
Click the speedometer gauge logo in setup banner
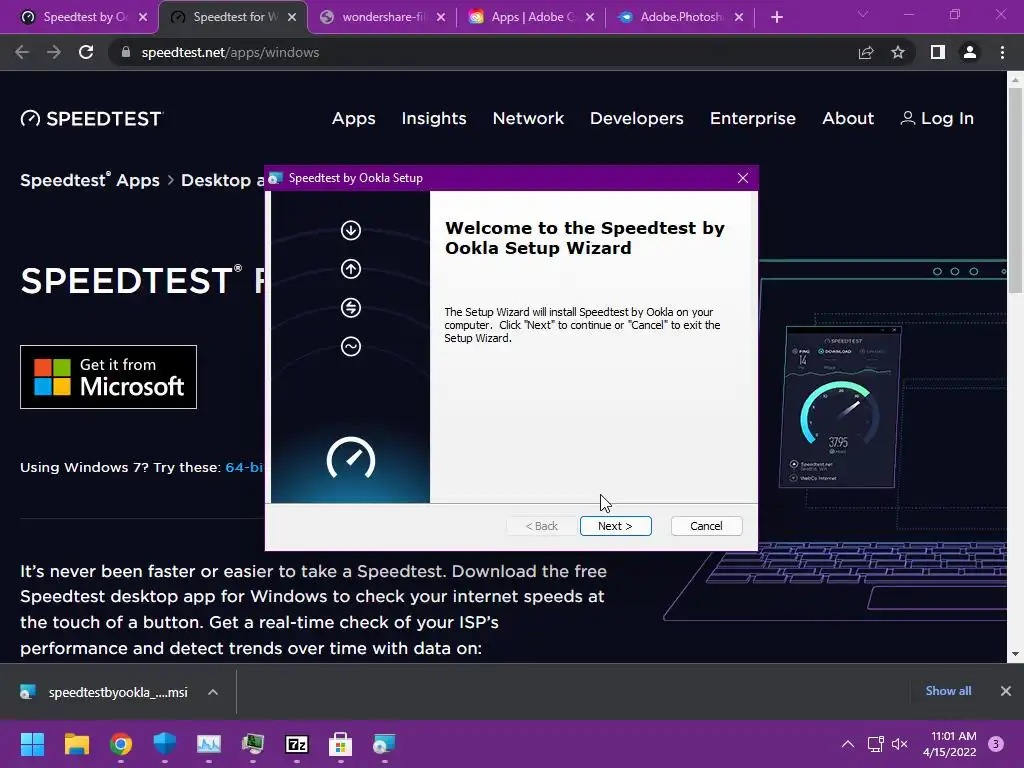[x=351, y=458]
